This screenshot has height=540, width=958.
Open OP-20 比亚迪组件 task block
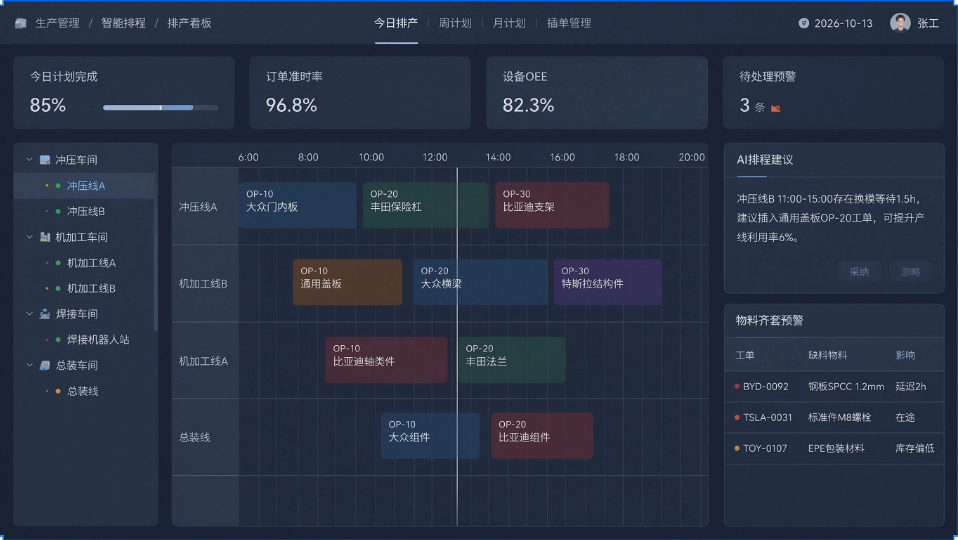(x=542, y=436)
